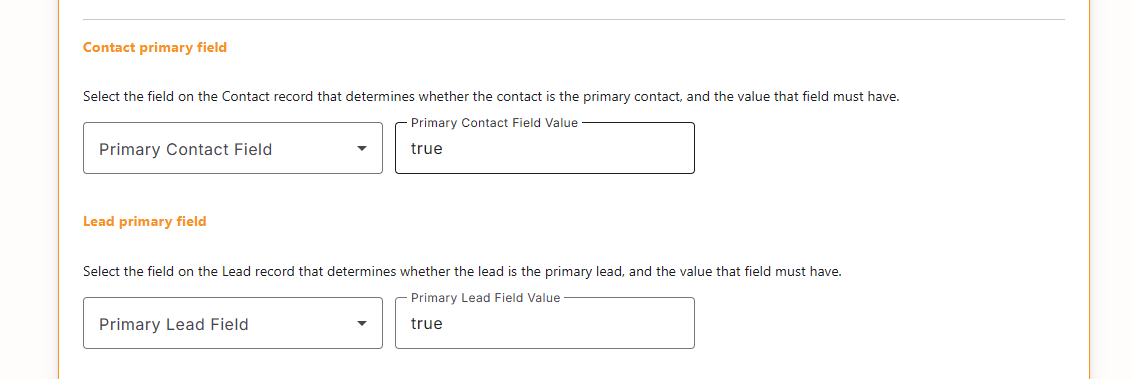Open the Primary Contact Field combo box
Screen dimensions: 1132x379
coord(232,148)
